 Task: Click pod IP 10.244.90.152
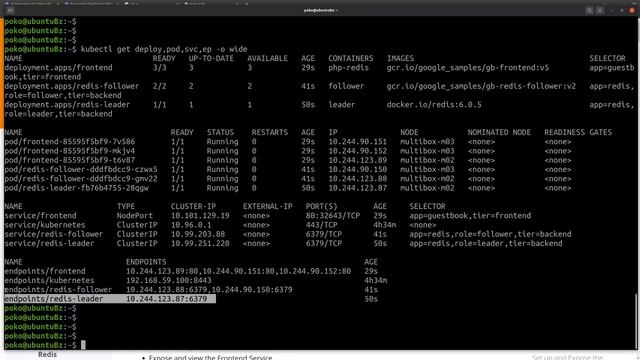point(358,151)
